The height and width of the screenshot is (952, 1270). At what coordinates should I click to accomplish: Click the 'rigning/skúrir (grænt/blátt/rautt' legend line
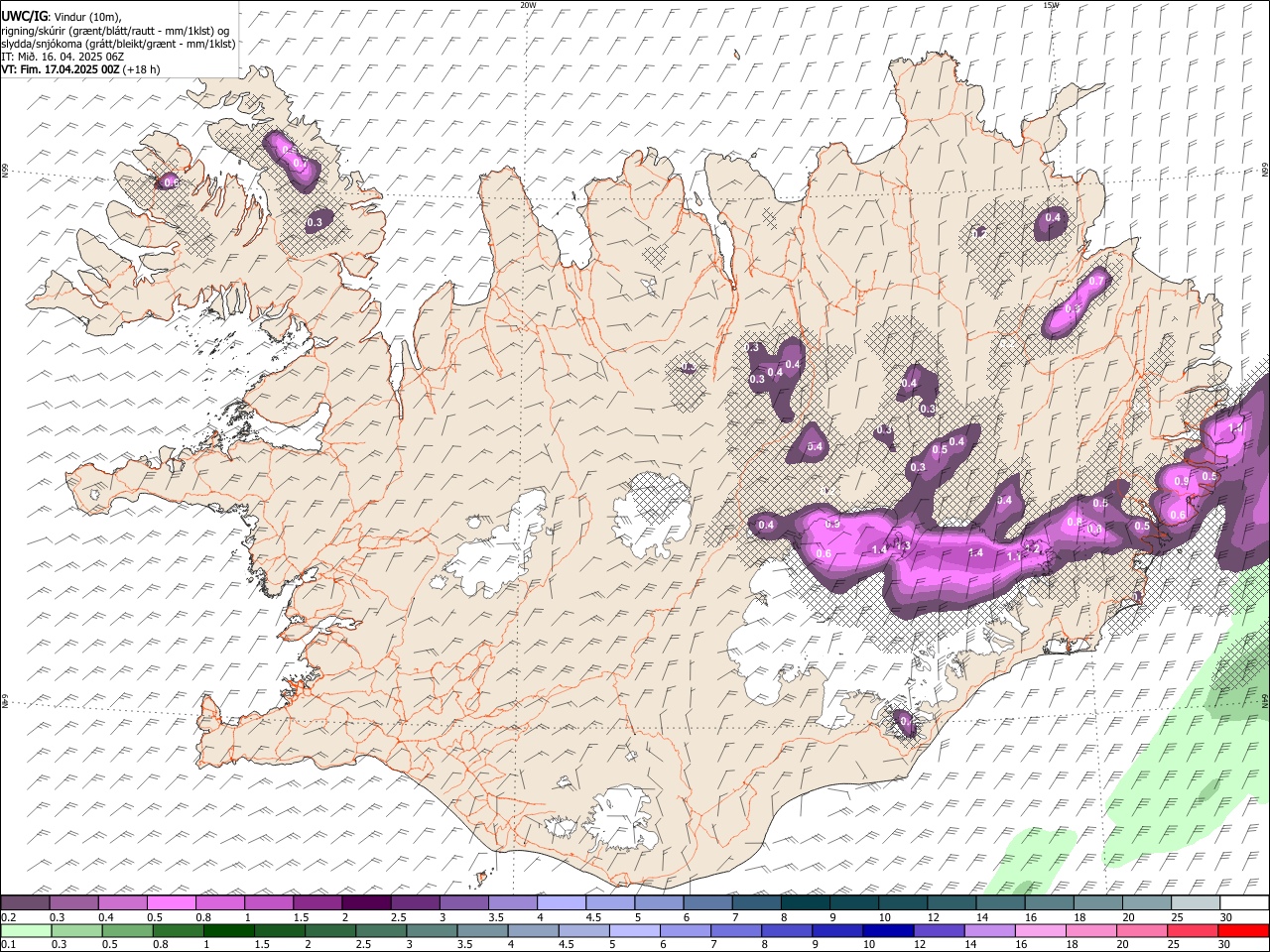click(x=114, y=30)
